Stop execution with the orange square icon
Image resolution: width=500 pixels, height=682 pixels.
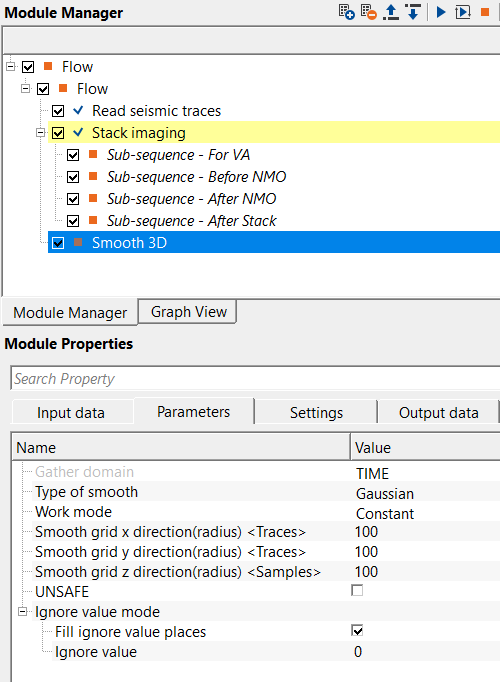[485, 12]
